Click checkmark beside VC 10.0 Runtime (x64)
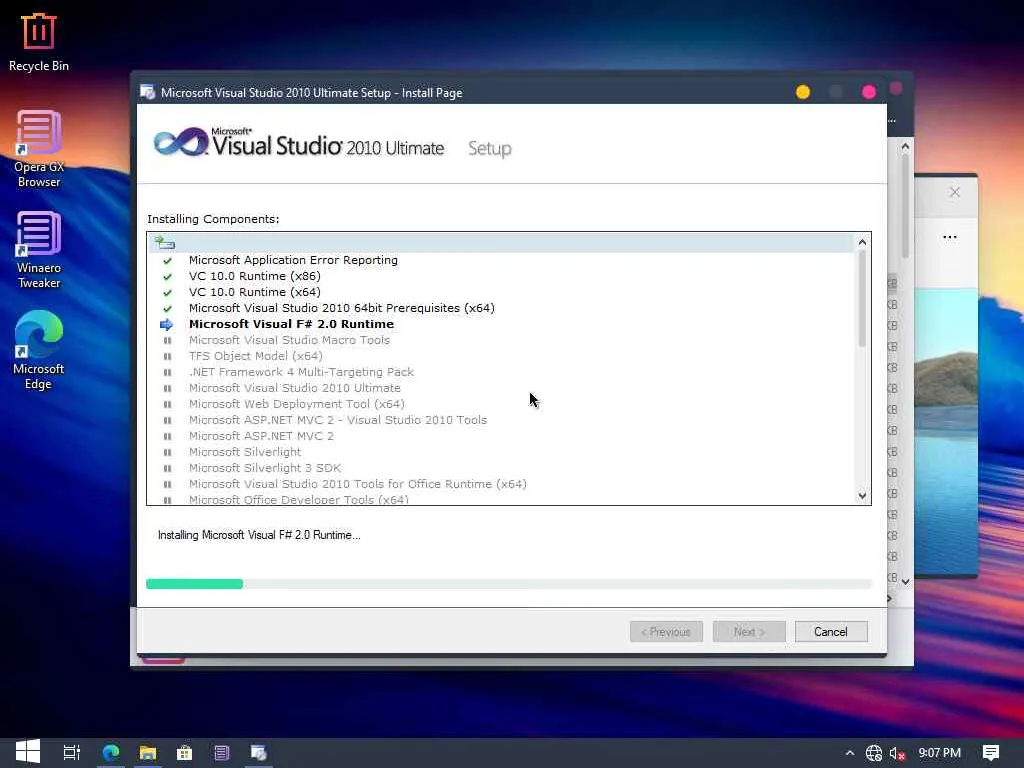 click(167, 293)
